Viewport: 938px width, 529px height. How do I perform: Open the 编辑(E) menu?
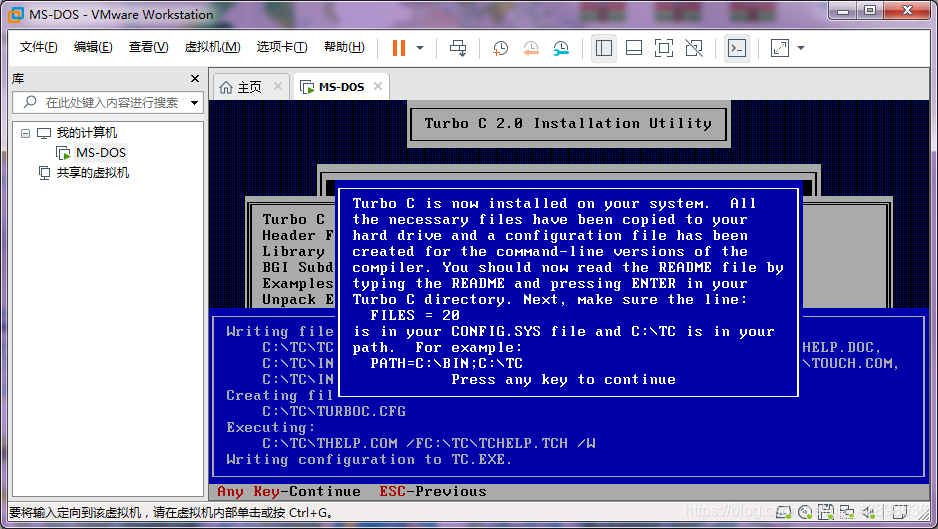pos(93,47)
